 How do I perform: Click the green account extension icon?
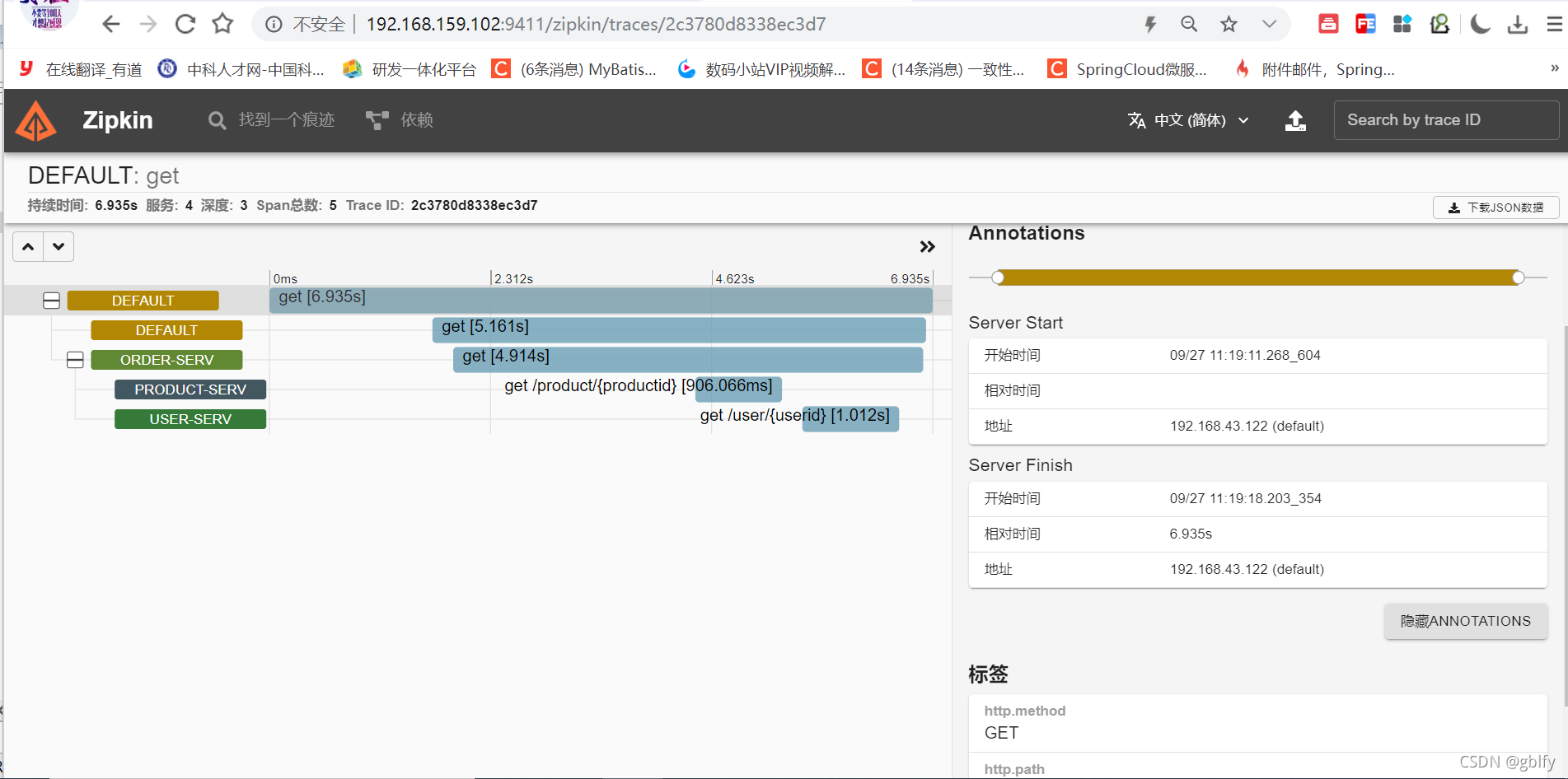(1439, 24)
